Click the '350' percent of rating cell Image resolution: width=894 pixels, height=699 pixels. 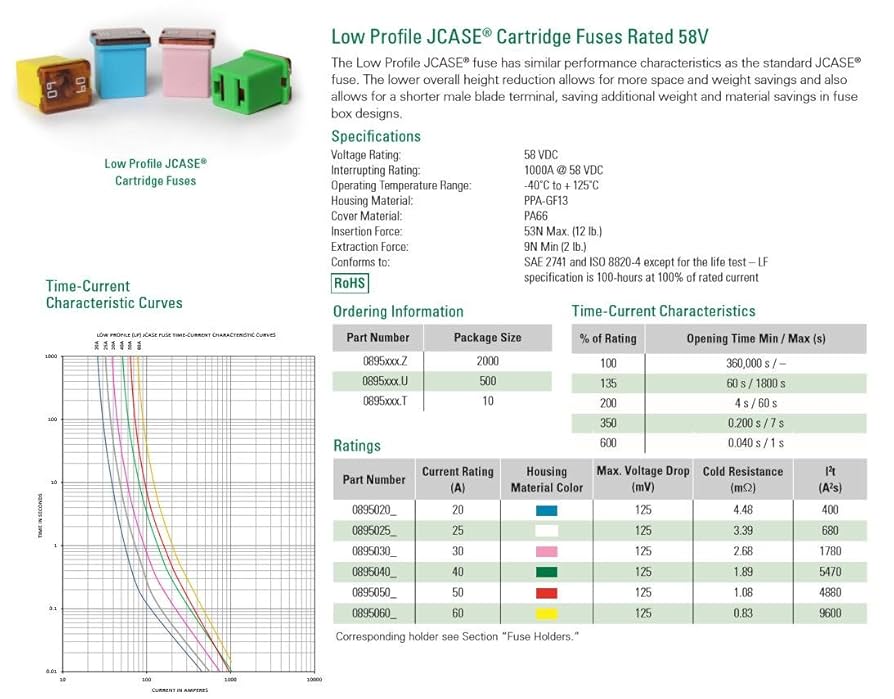tap(608, 423)
